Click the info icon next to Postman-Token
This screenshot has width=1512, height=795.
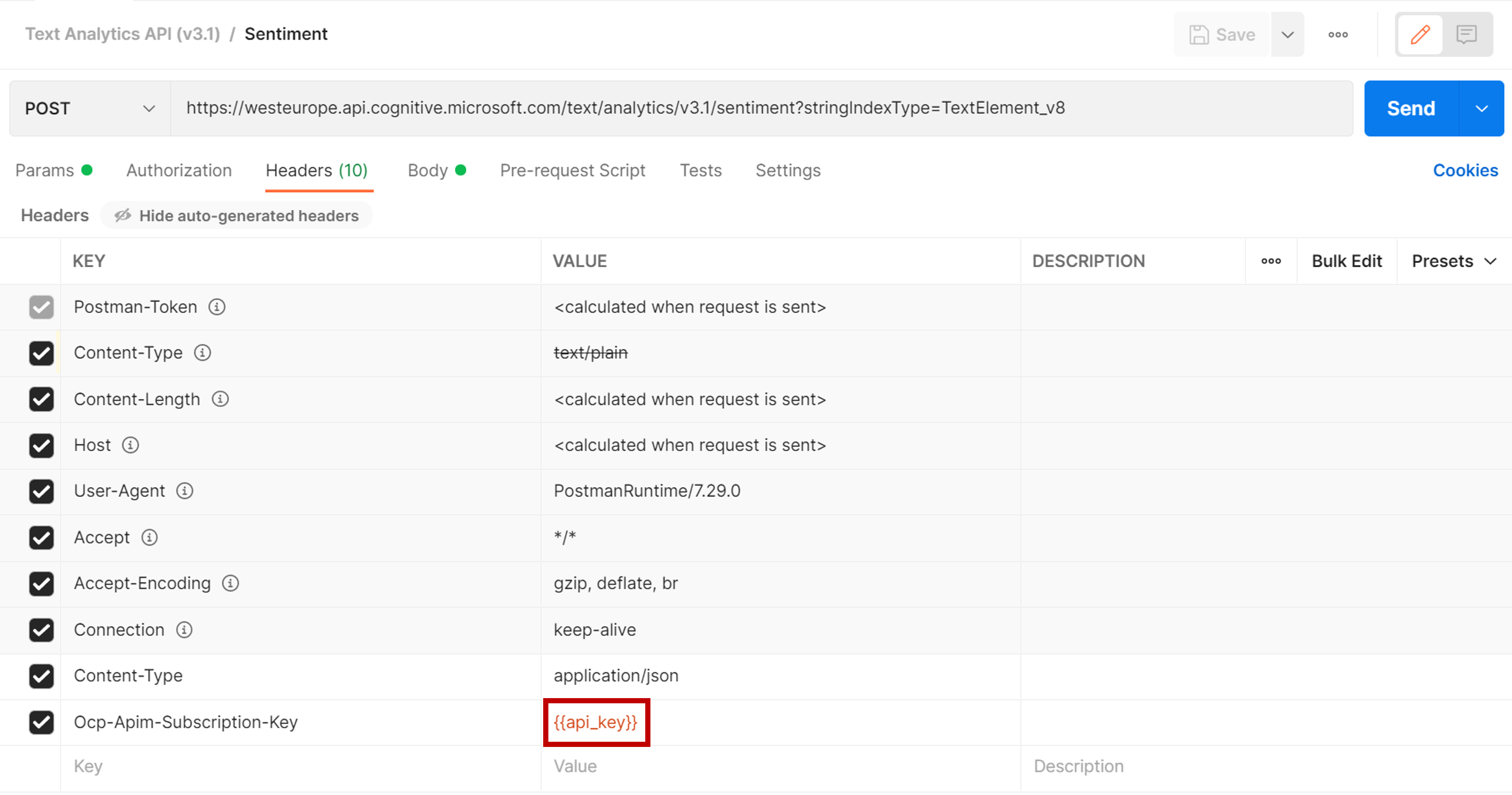(x=217, y=307)
